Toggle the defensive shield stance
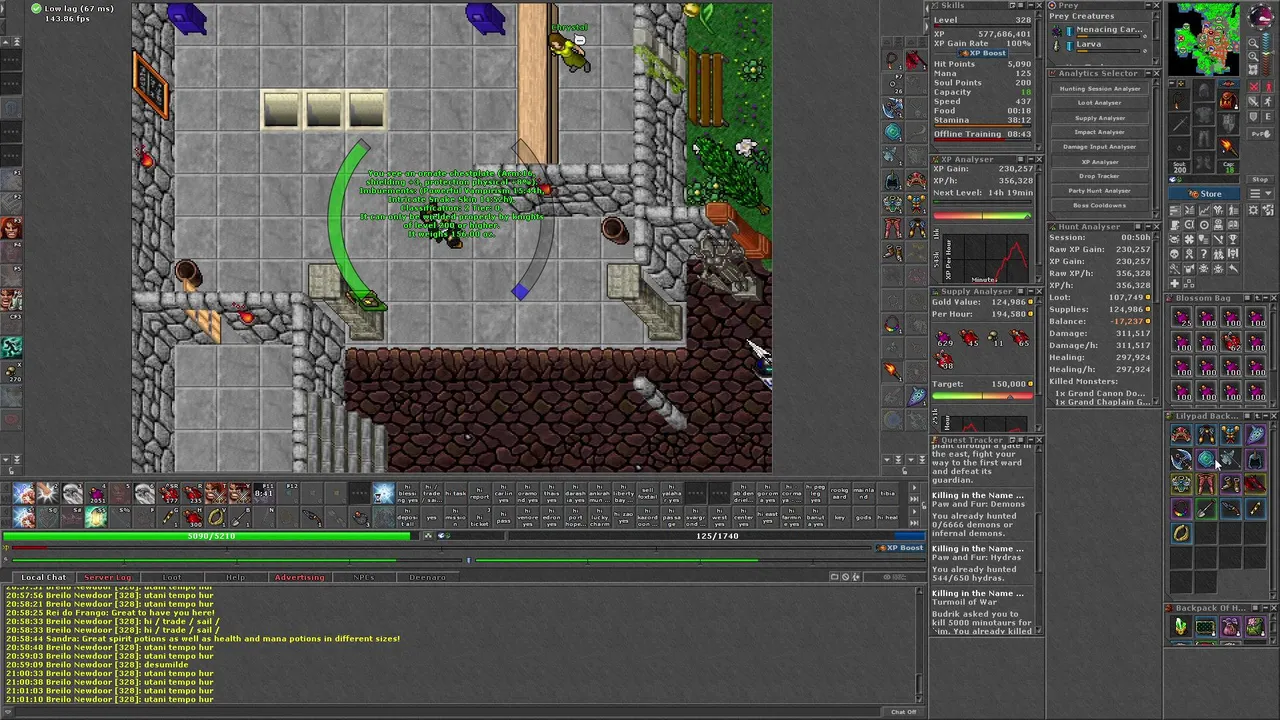 [1253, 116]
